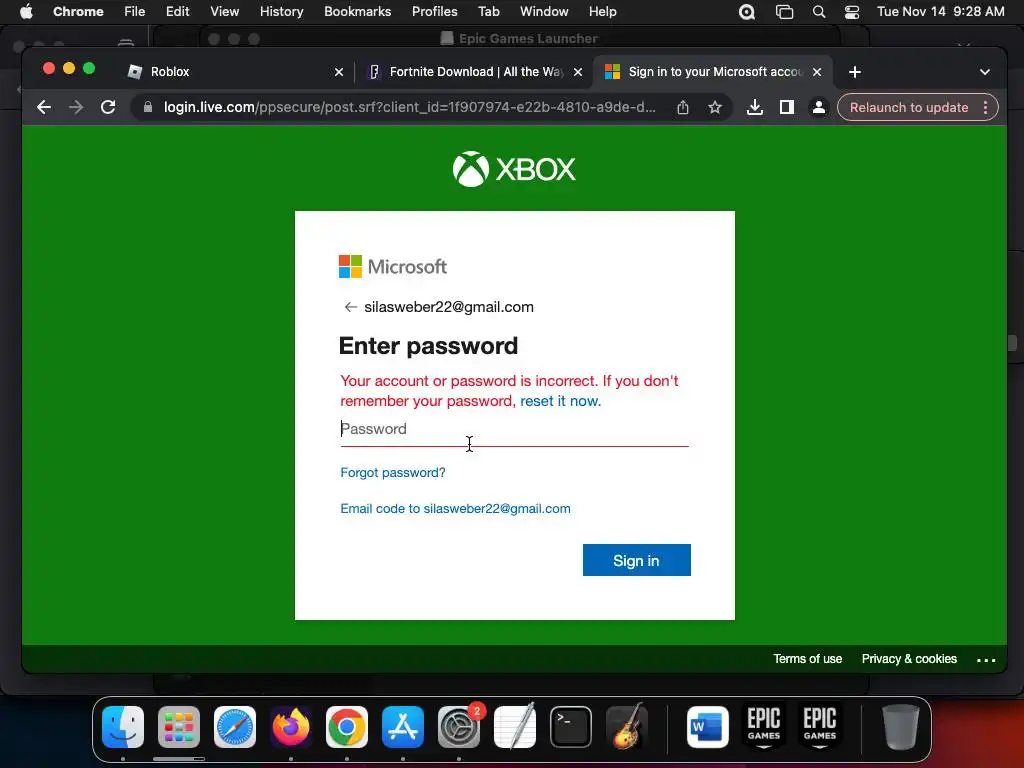1024x768 pixels.
Task: Click the lock icon in address bar
Action: 148,107
